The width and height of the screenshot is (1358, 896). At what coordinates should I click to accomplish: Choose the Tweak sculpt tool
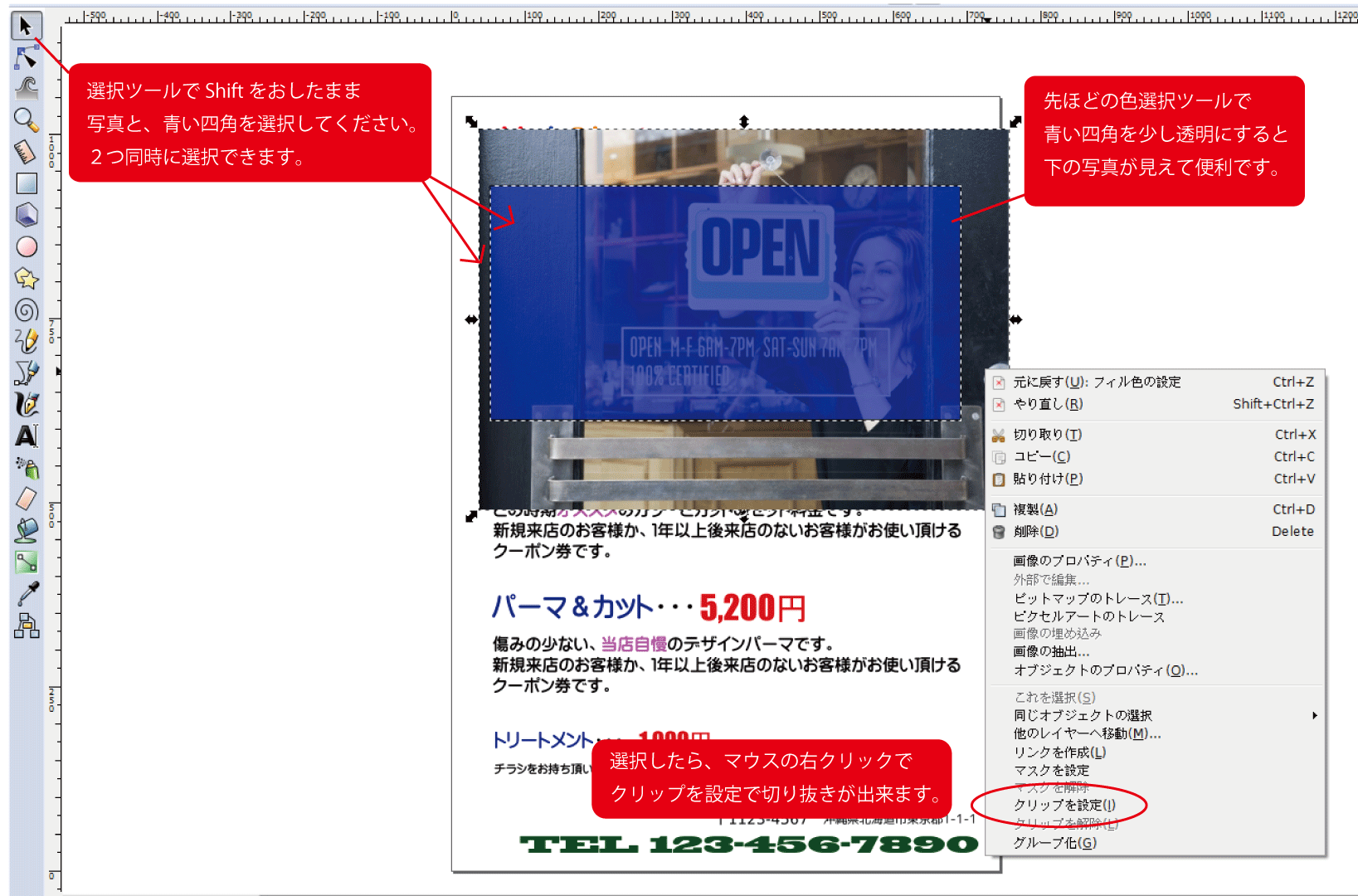pos(26,89)
